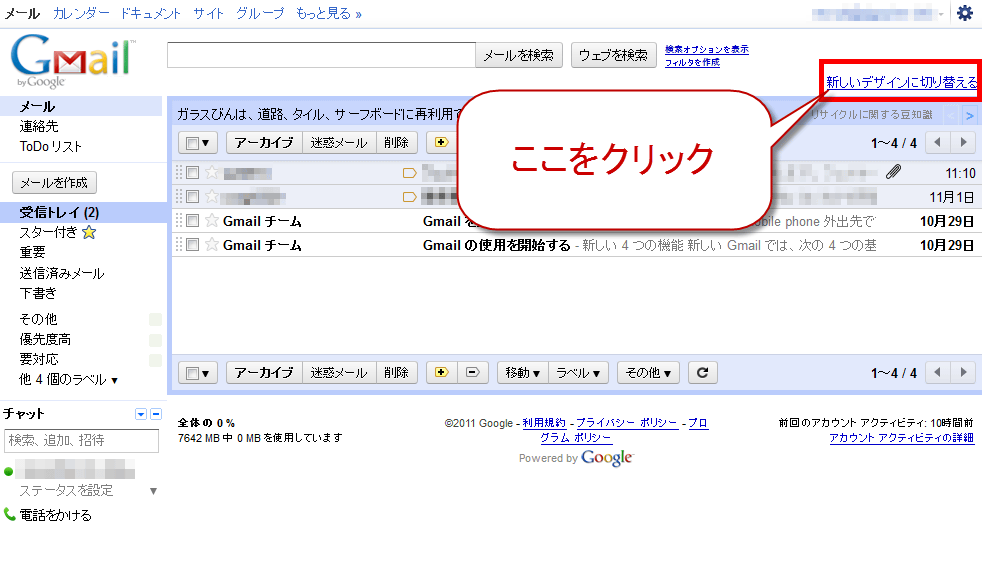Click 削除 in top toolbar

click(x=396, y=143)
